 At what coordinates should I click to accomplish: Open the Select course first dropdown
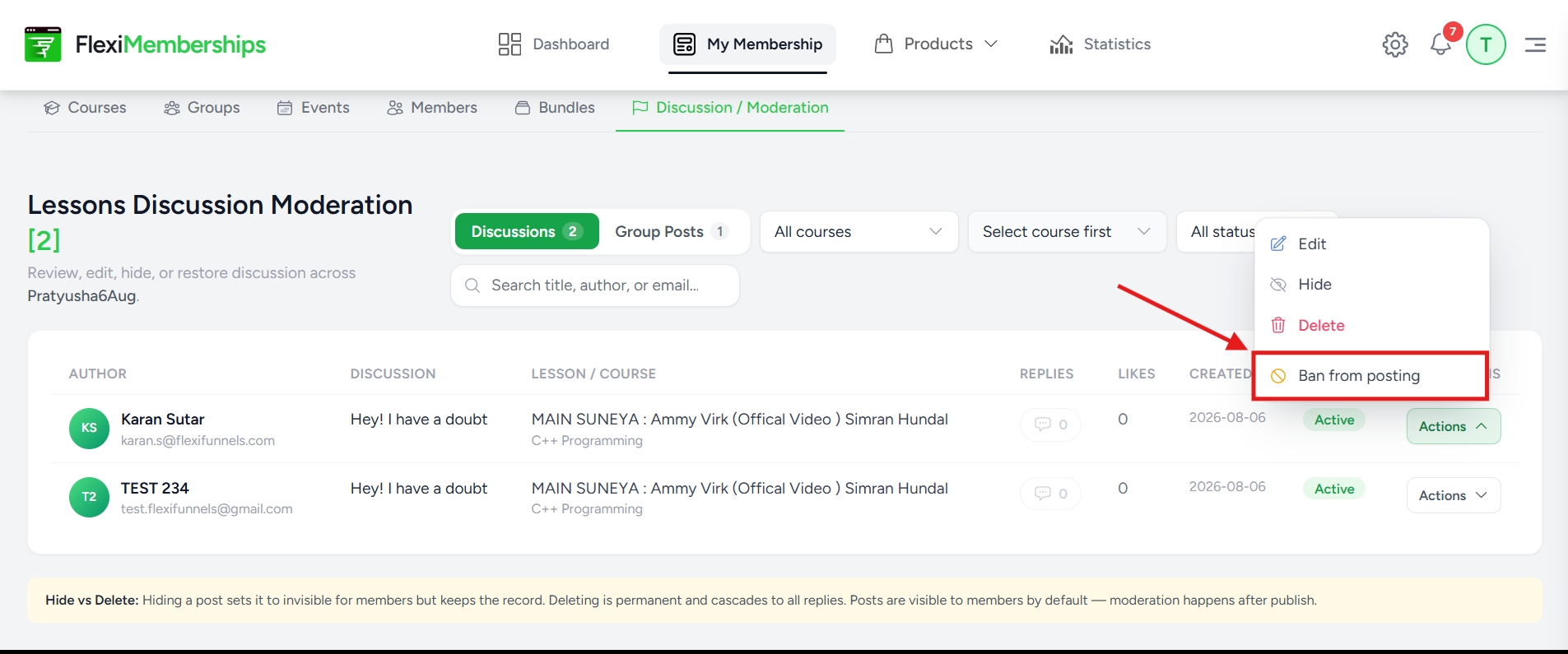click(1067, 232)
